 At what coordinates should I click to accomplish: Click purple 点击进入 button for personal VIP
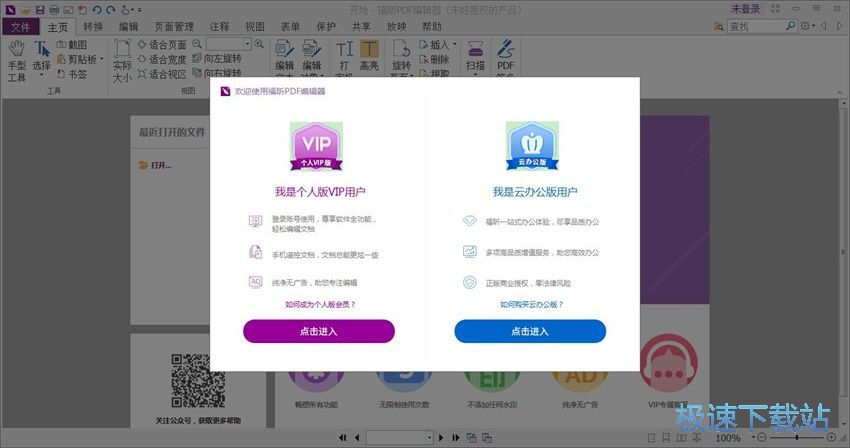(x=319, y=331)
